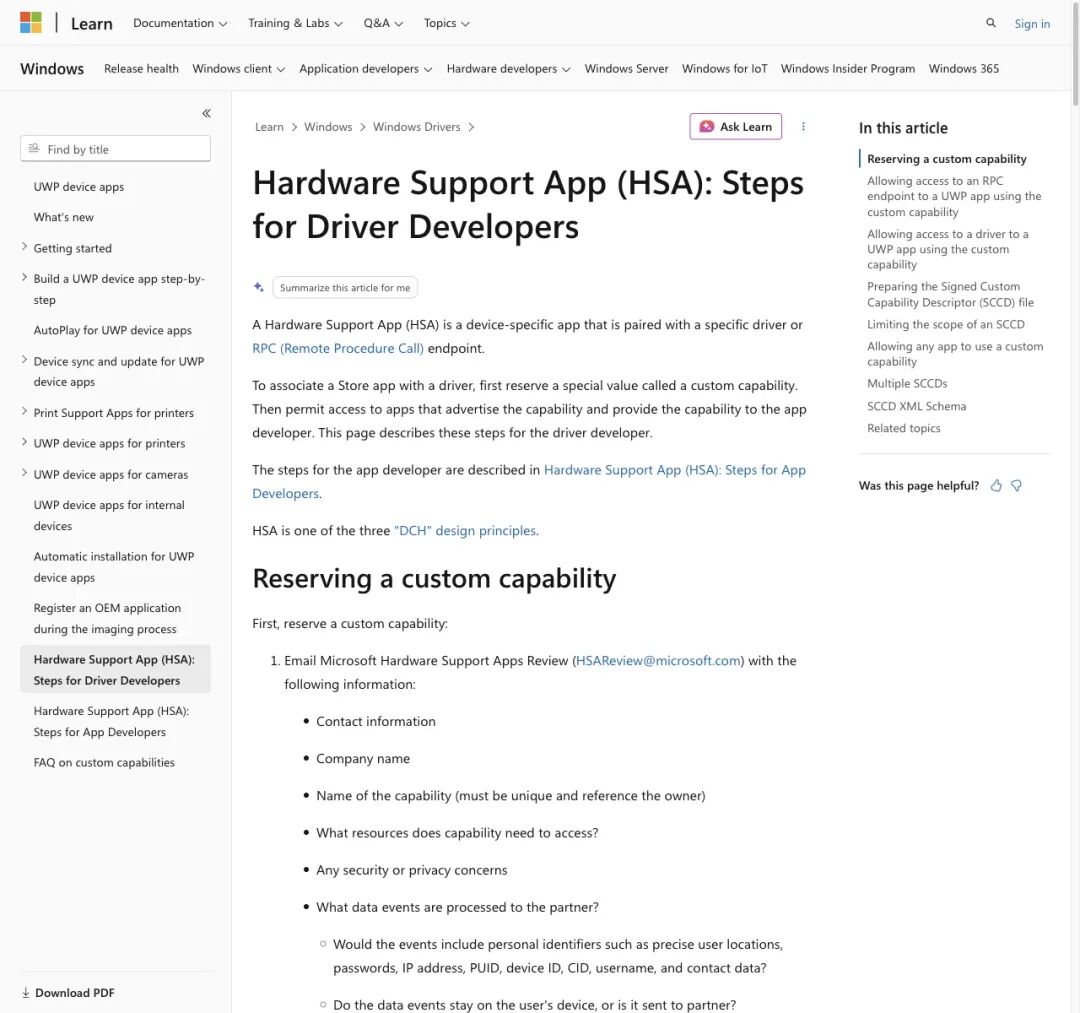Expand the Getting started tree node
1080x1013 pixels.
[25, 247]
